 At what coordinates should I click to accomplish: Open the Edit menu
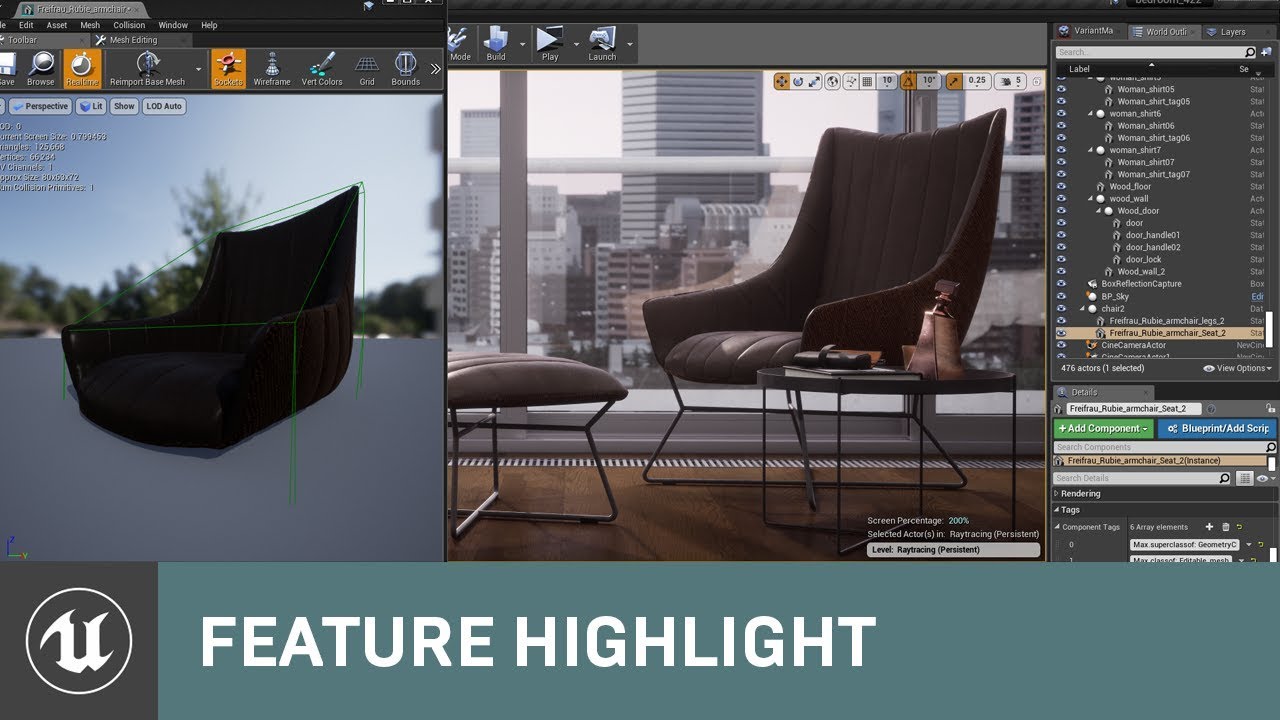tap(26, 25)
